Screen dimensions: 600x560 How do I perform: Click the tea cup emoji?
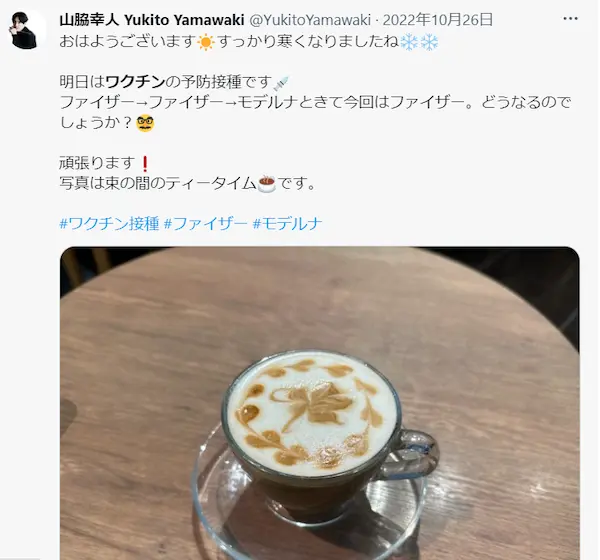[267, 184]
